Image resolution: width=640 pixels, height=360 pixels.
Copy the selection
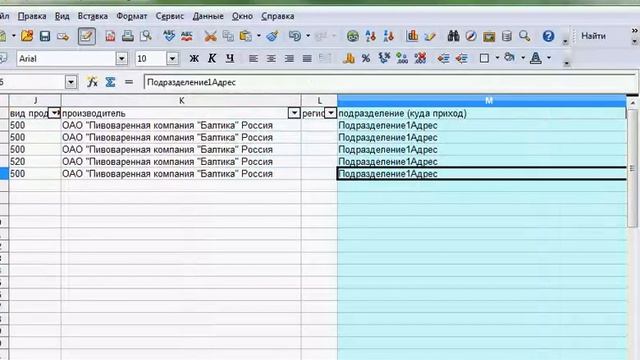click(228, 36)
